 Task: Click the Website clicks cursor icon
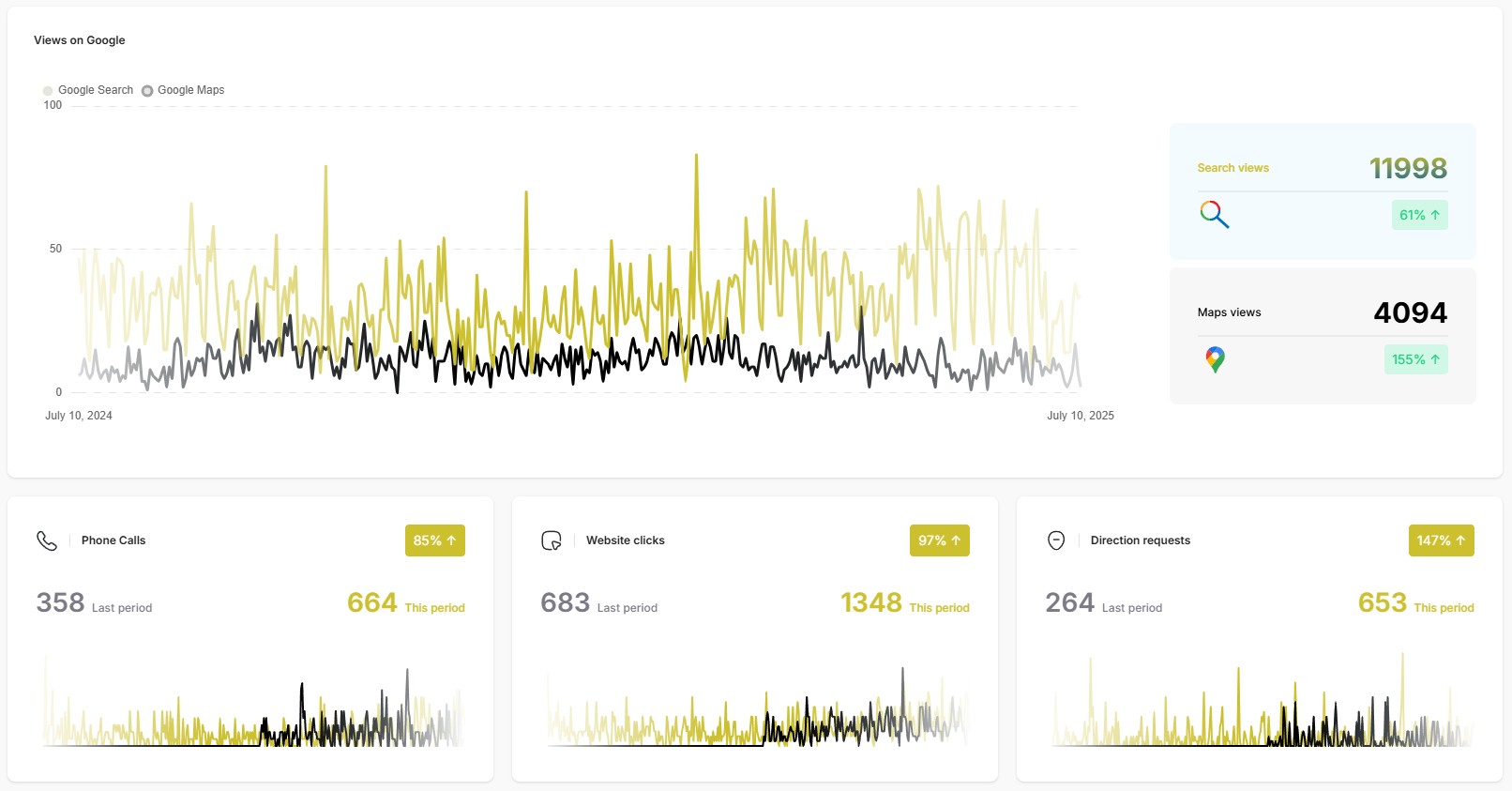[552, 540]
